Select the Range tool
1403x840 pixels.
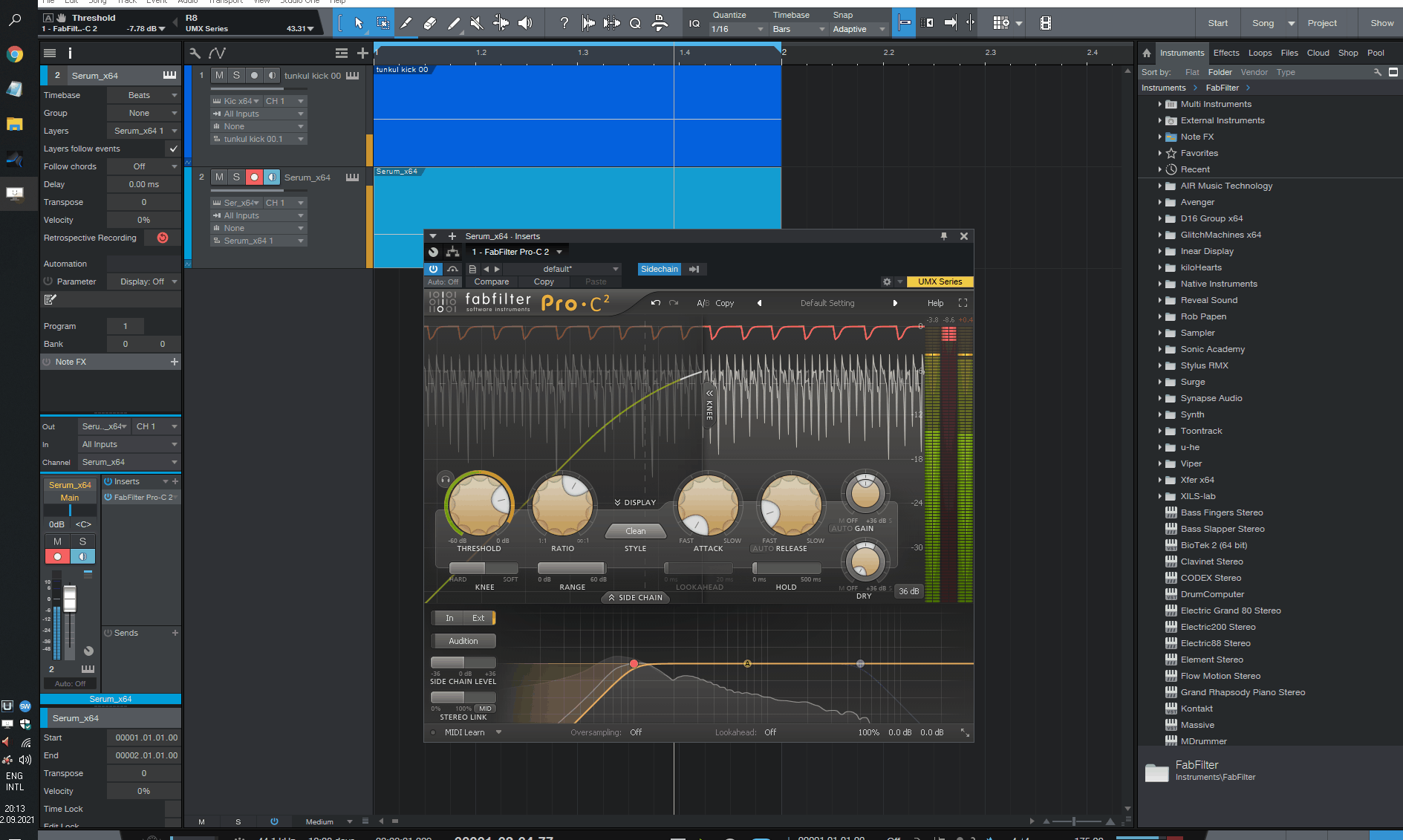tap(383, 23)
